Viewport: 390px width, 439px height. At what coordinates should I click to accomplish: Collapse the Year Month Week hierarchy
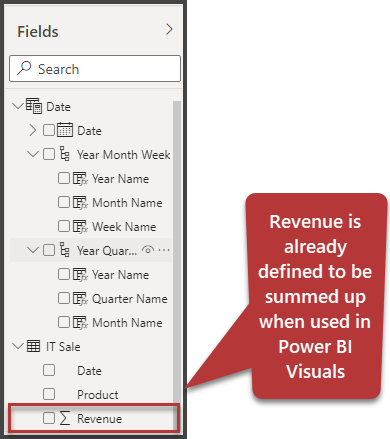tap(33, 154)
